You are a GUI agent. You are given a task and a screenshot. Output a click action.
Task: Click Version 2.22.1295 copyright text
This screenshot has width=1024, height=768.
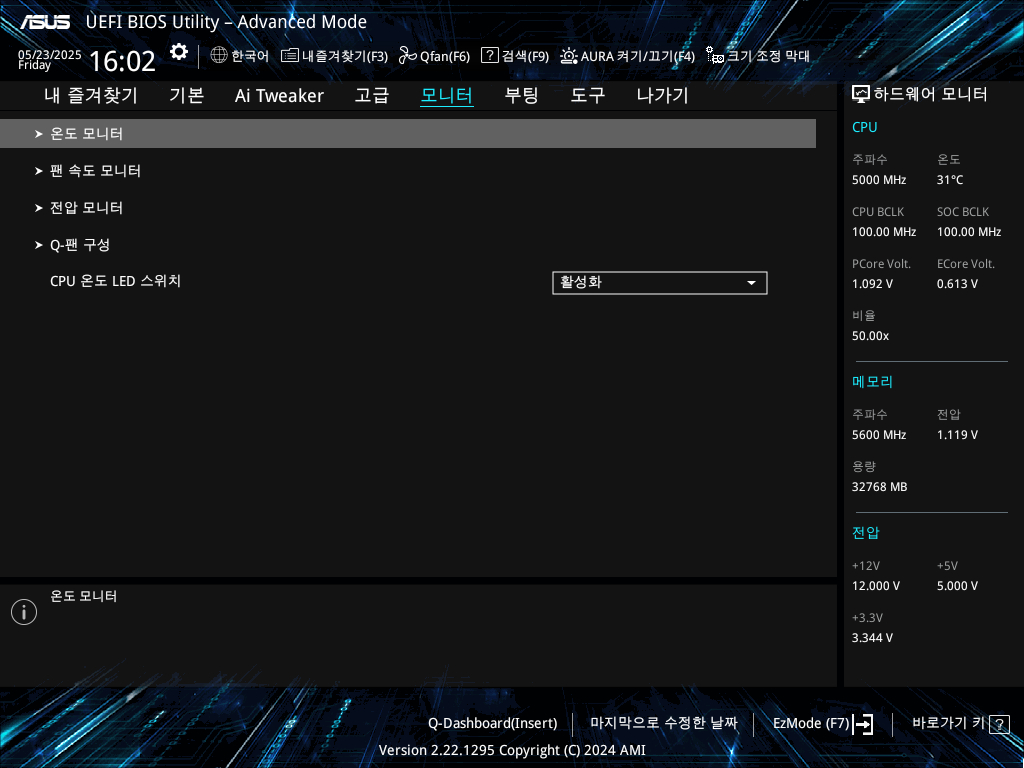[512, 750]
